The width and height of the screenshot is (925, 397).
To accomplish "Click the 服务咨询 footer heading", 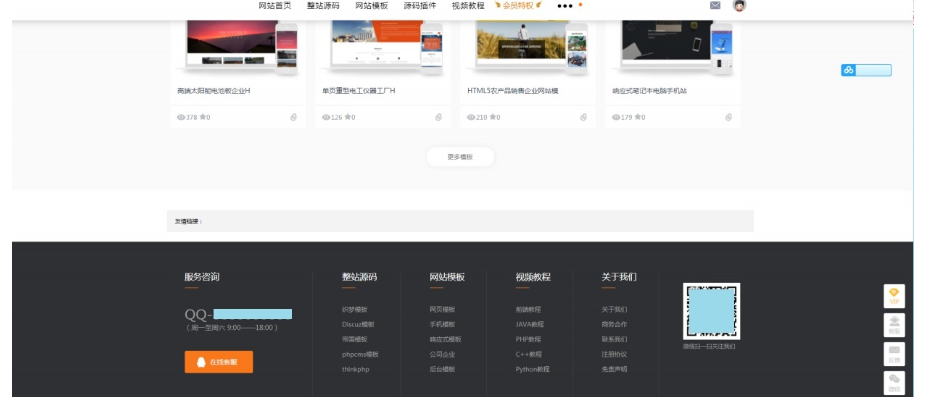I will pos(202,277).
